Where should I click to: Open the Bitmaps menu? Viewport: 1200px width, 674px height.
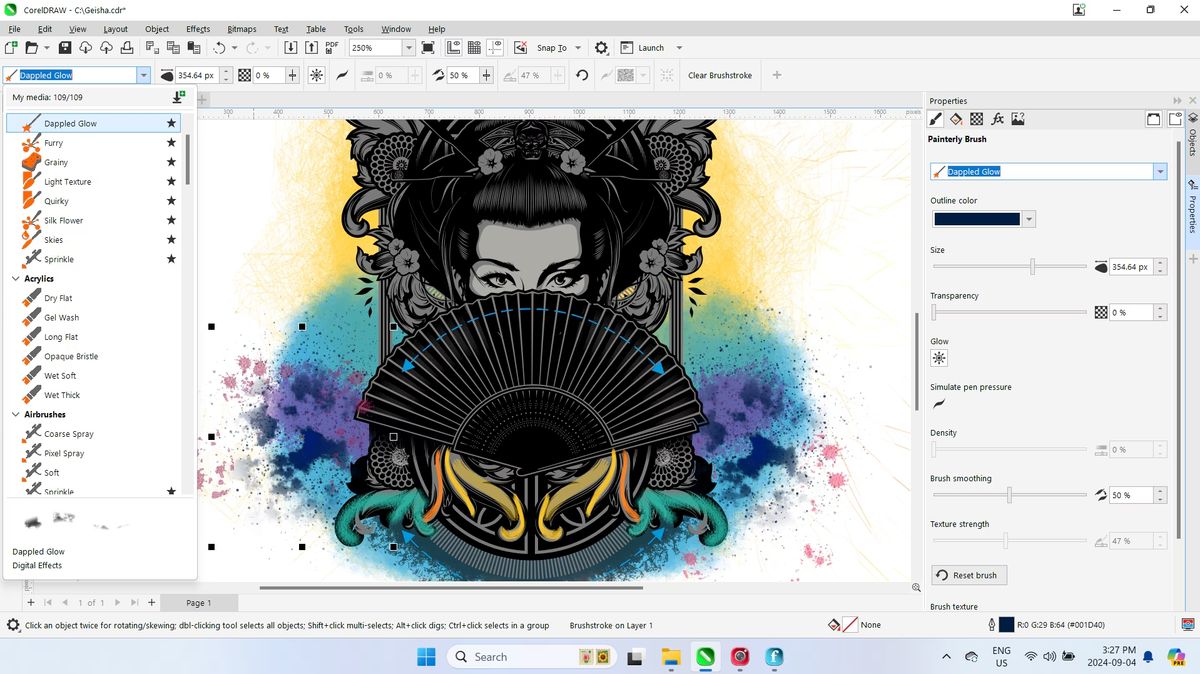pos(241,28)
